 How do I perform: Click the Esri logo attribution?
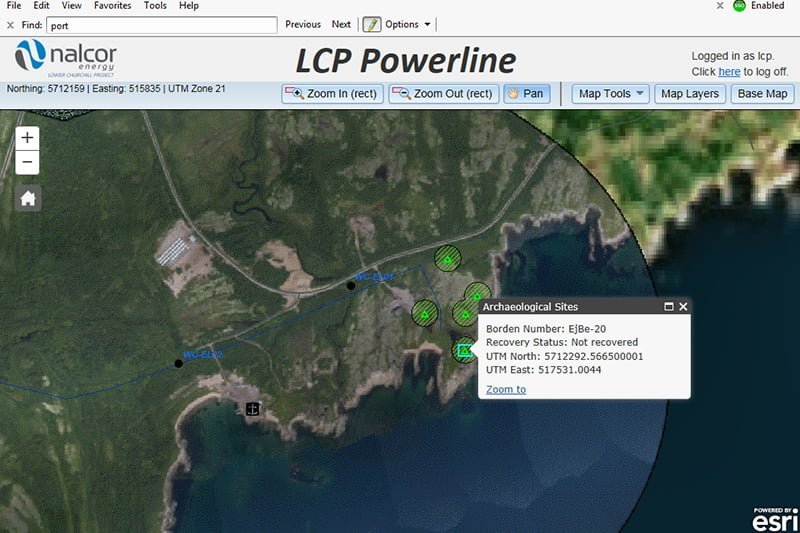pyautogui.click(x=774, y=520)
